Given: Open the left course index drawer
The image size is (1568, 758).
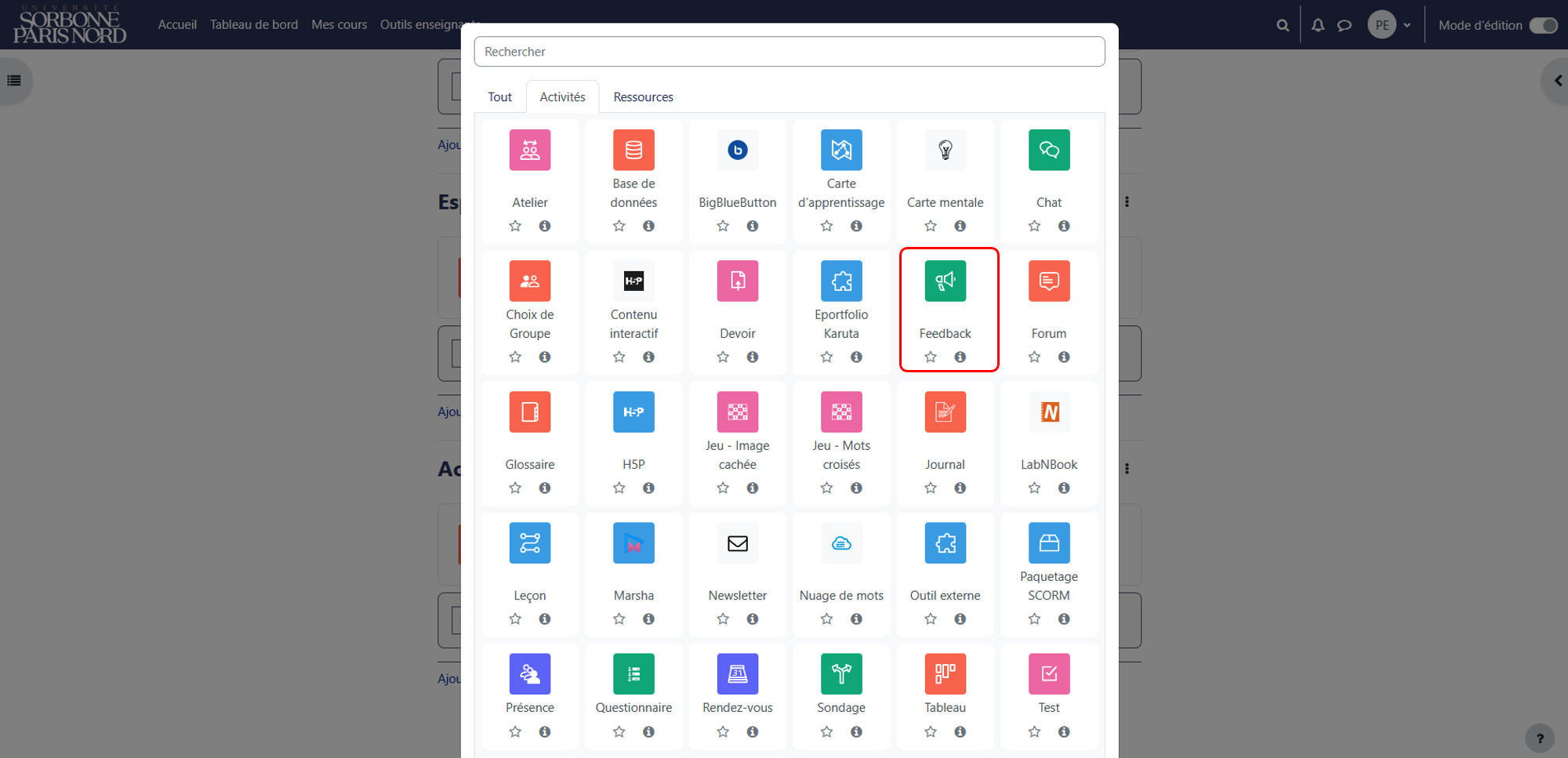Looking at the screenshot, I should [14, 80].
